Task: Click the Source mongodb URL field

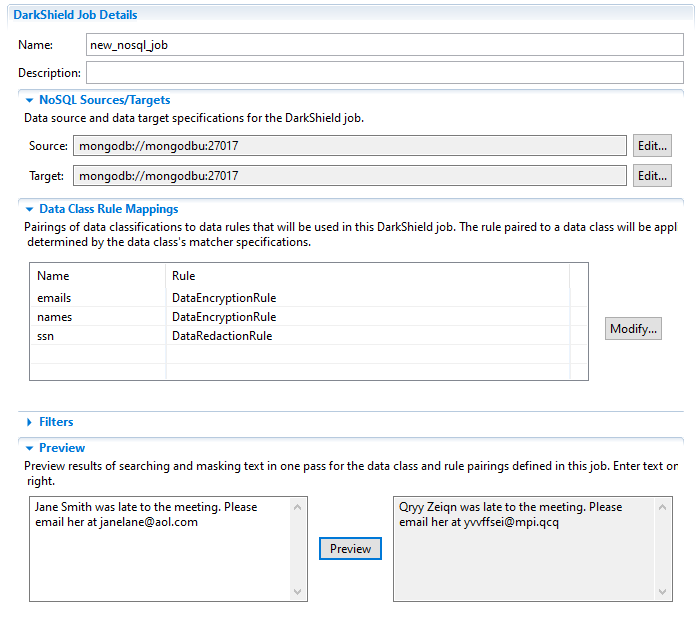Action: (x=350, y=146)
